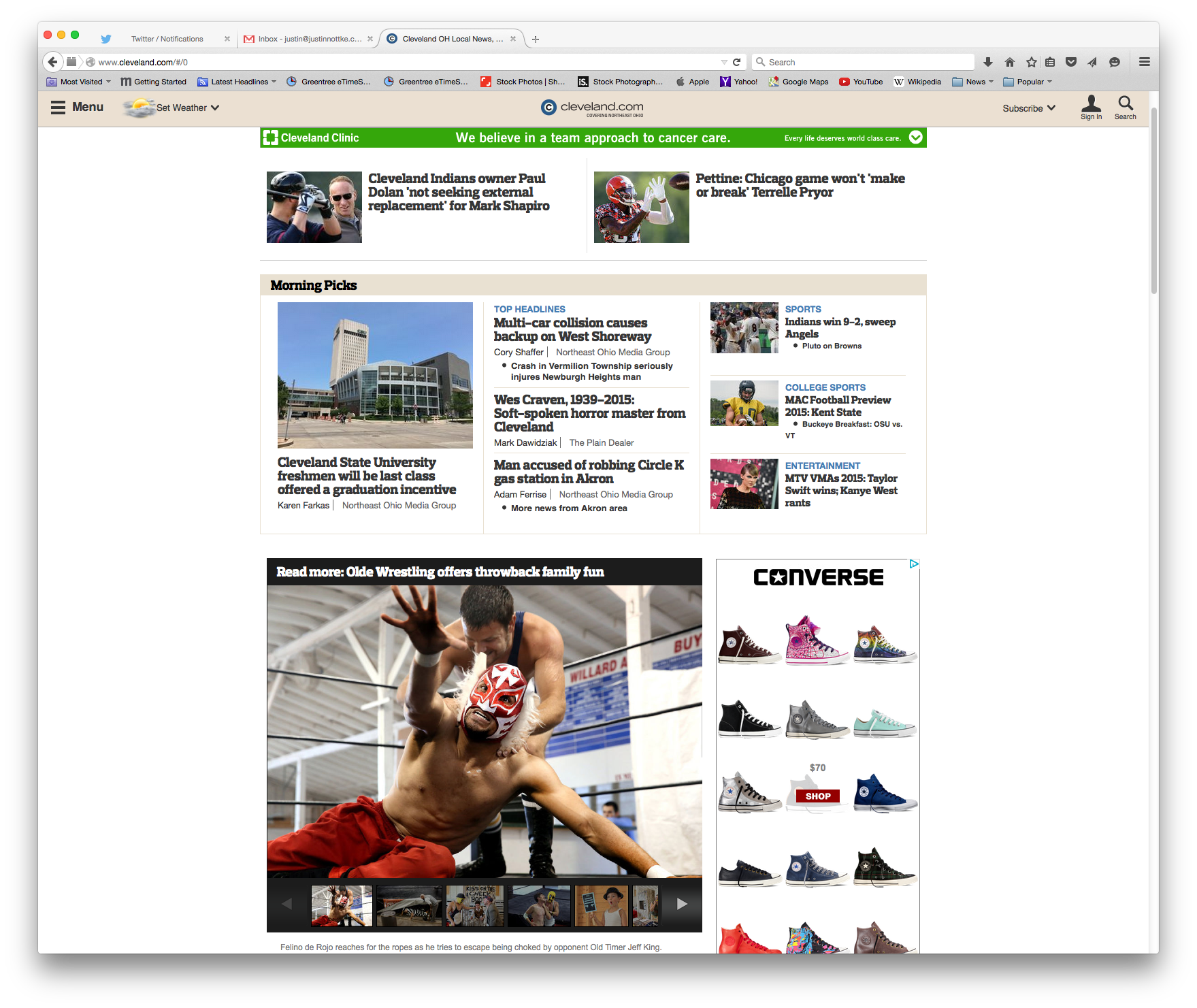Click the Taylor Swift VMAs thumbnail
The height and width of the screenshot is (1008, 1197).
(x=744, y=484)
